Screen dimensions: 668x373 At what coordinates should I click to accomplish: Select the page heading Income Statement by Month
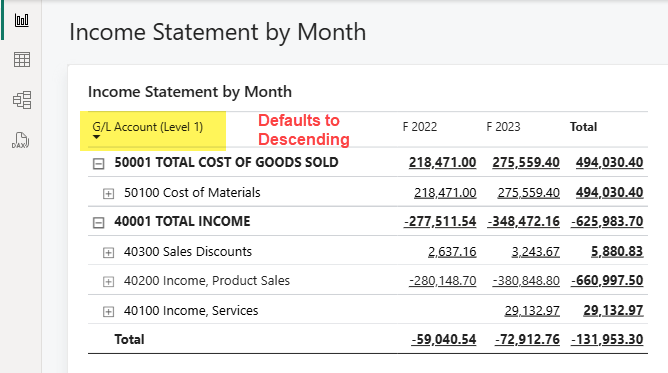(217, 32)
